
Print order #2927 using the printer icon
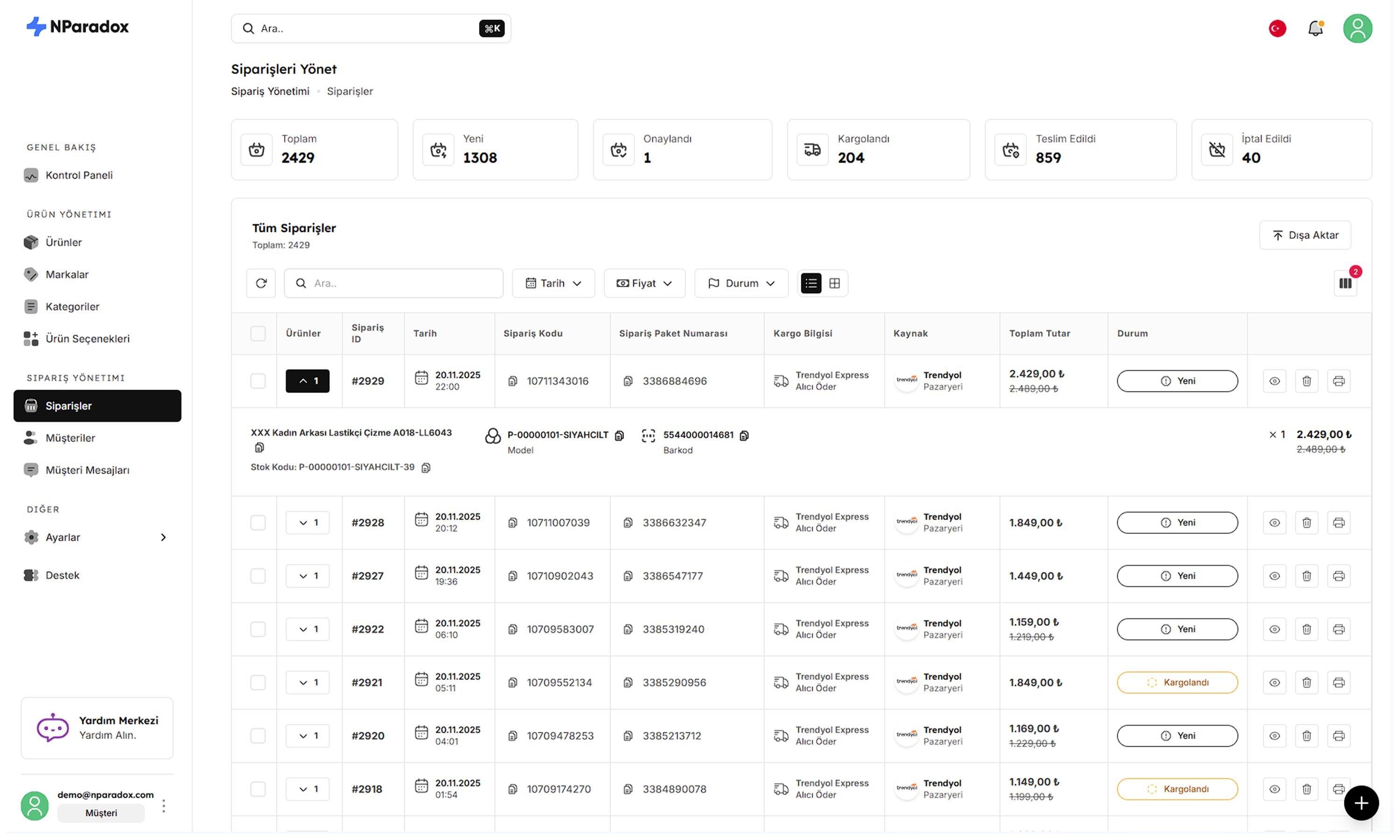(x=1338, y=576)
